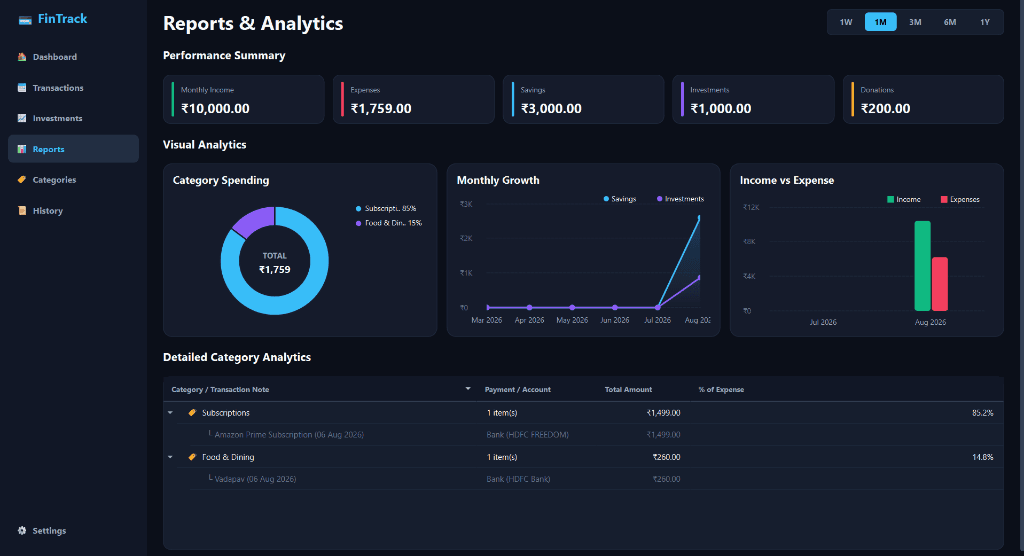Collapse the Food & Dining category row
The height and width of the screenshot is (556, 1024).
(x=170, y=457)
